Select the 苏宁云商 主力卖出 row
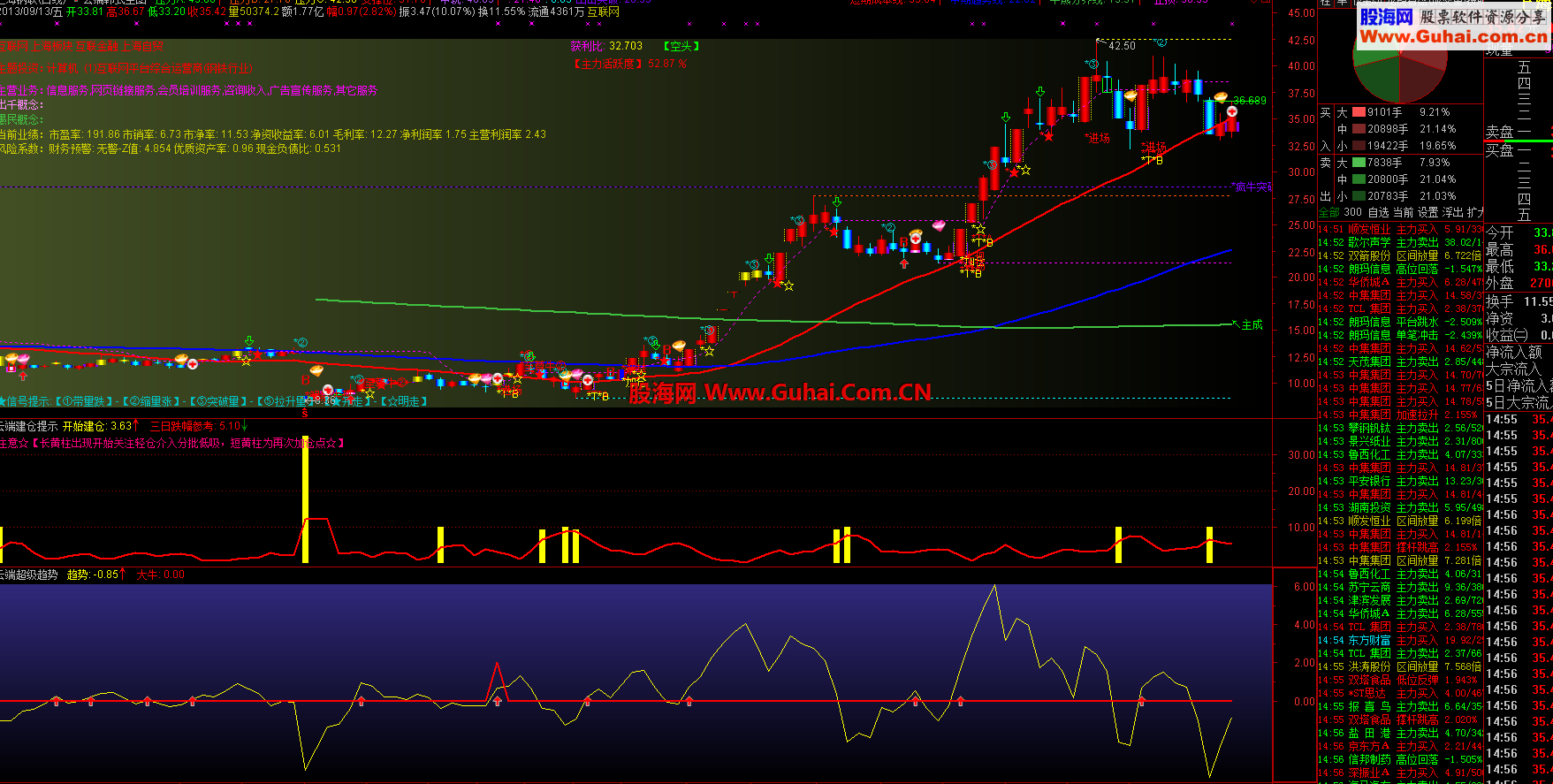The image size is (1553, 784). 1401,587
